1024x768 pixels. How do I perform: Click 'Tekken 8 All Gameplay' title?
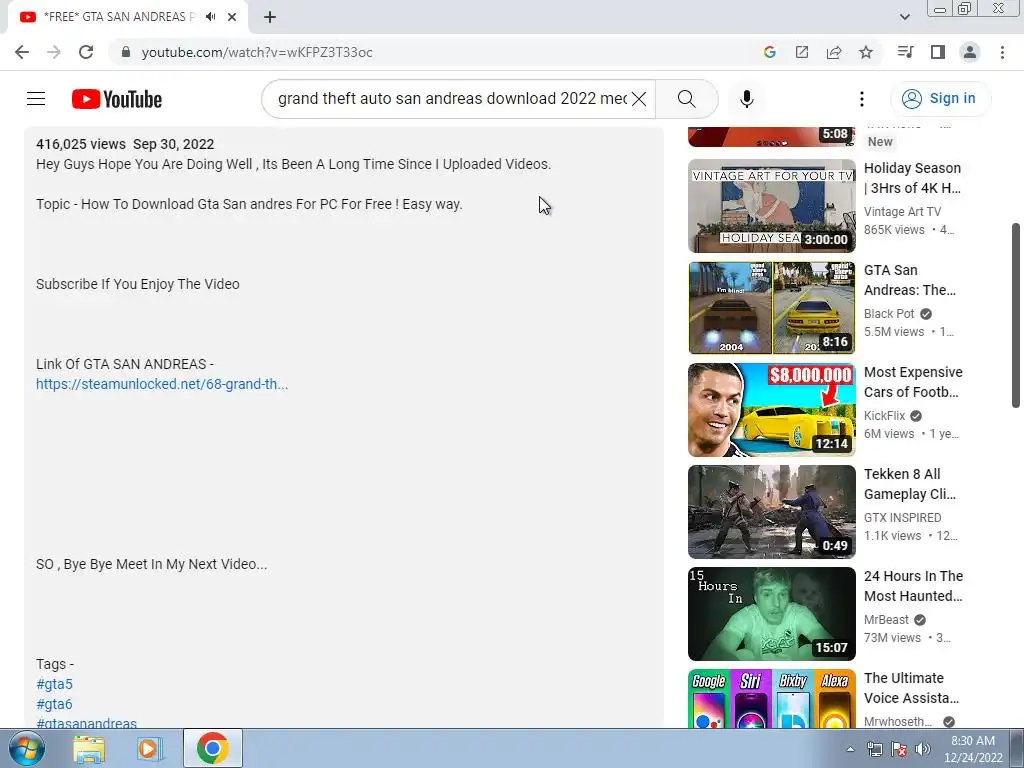coord(910,483)
